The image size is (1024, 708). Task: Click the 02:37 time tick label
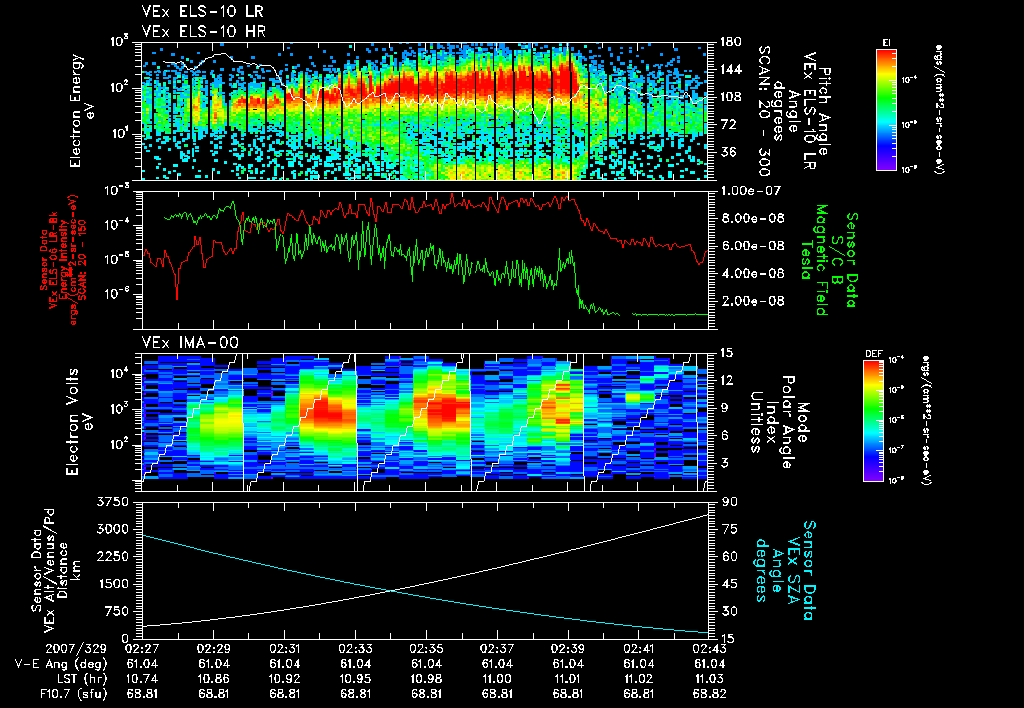[497, 649]
